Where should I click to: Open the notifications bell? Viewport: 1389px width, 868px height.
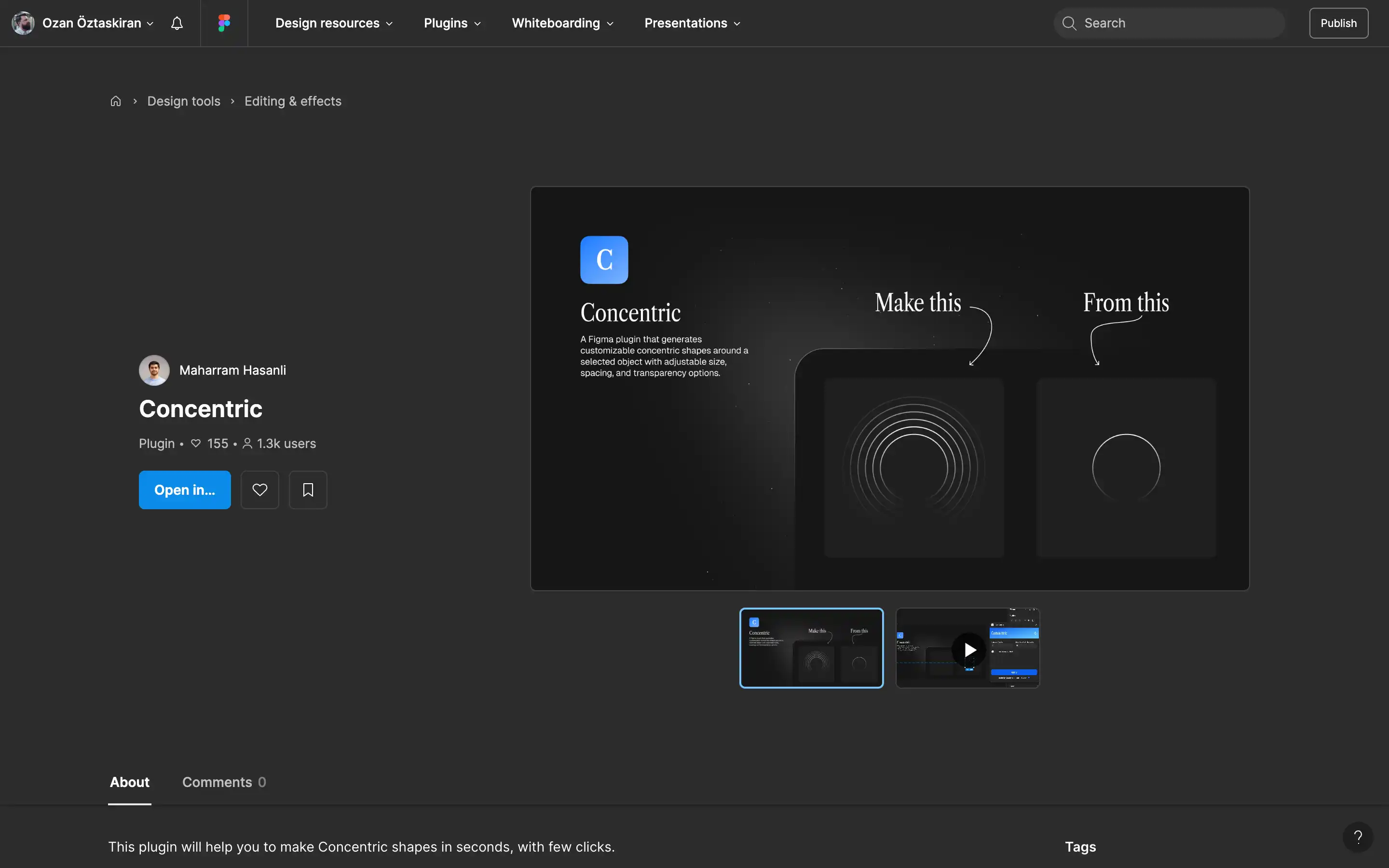(x=177, y=23)
